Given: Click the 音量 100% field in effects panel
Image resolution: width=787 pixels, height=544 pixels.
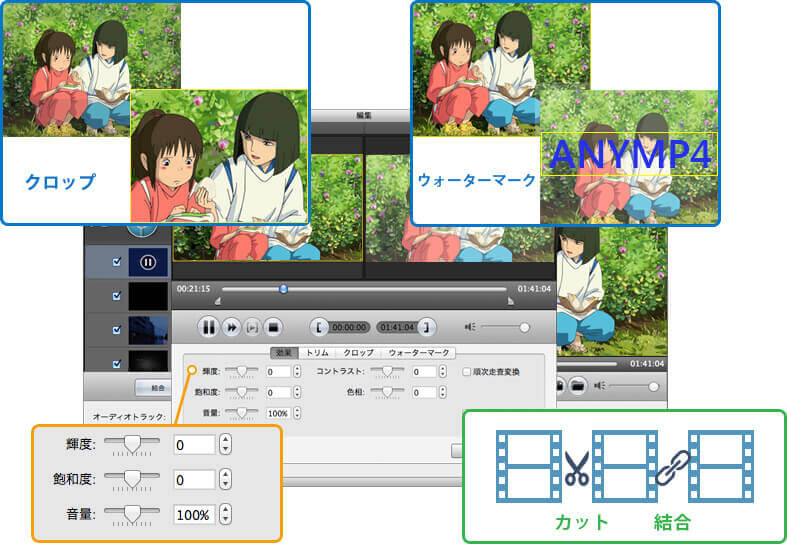Looking at the screenshot, I should [279, 414].
